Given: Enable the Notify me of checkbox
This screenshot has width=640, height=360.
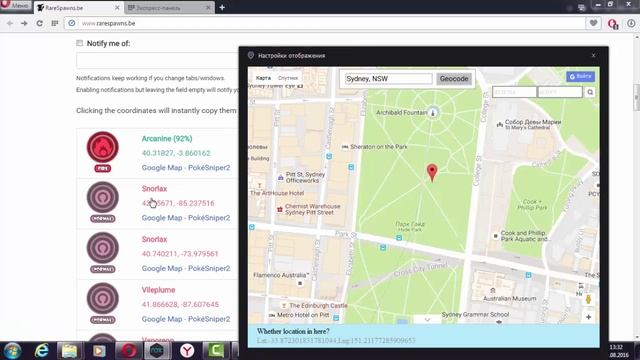Looking at the screenshot, I should 80,43.
